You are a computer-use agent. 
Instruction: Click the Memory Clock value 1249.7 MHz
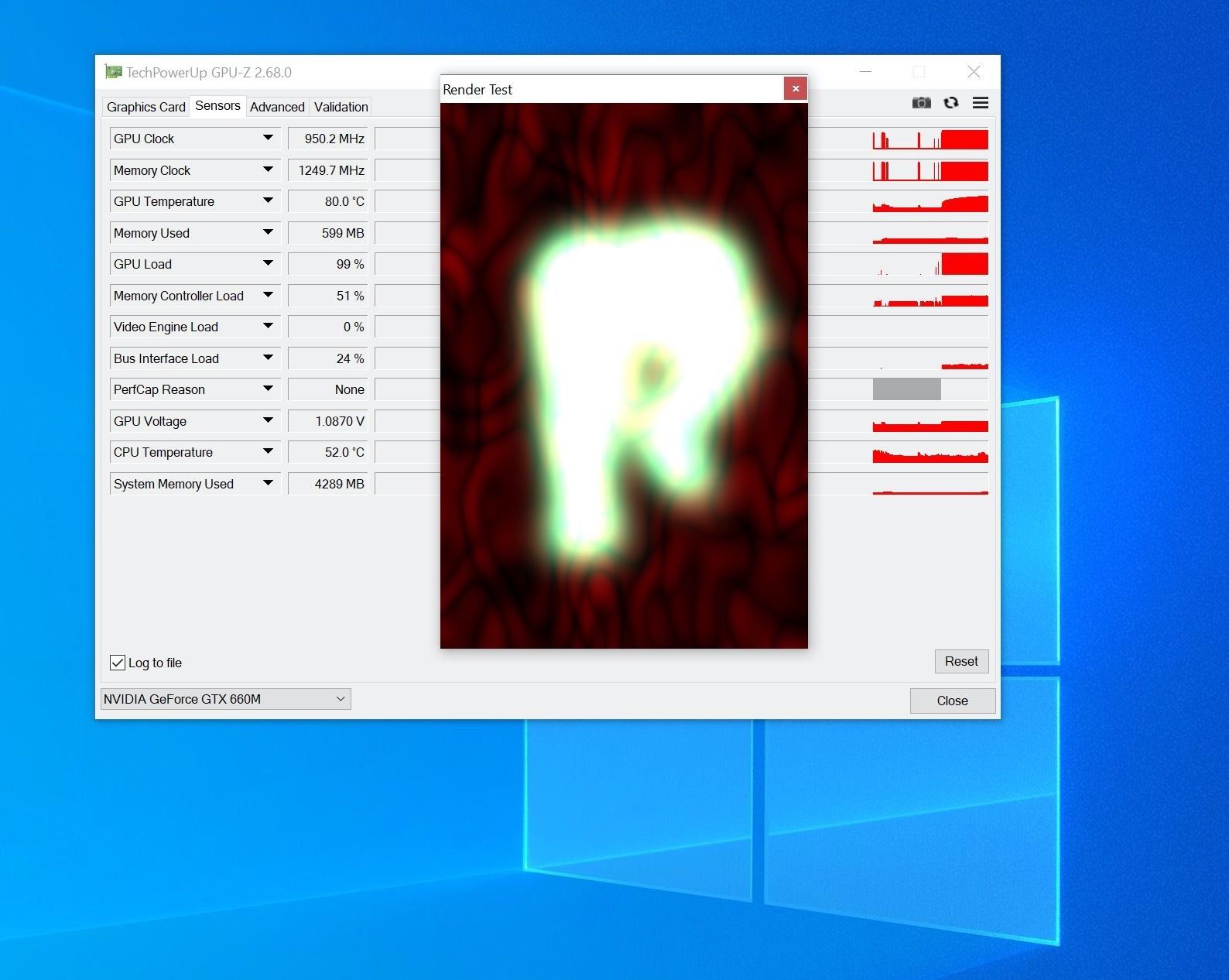(327, 170)
